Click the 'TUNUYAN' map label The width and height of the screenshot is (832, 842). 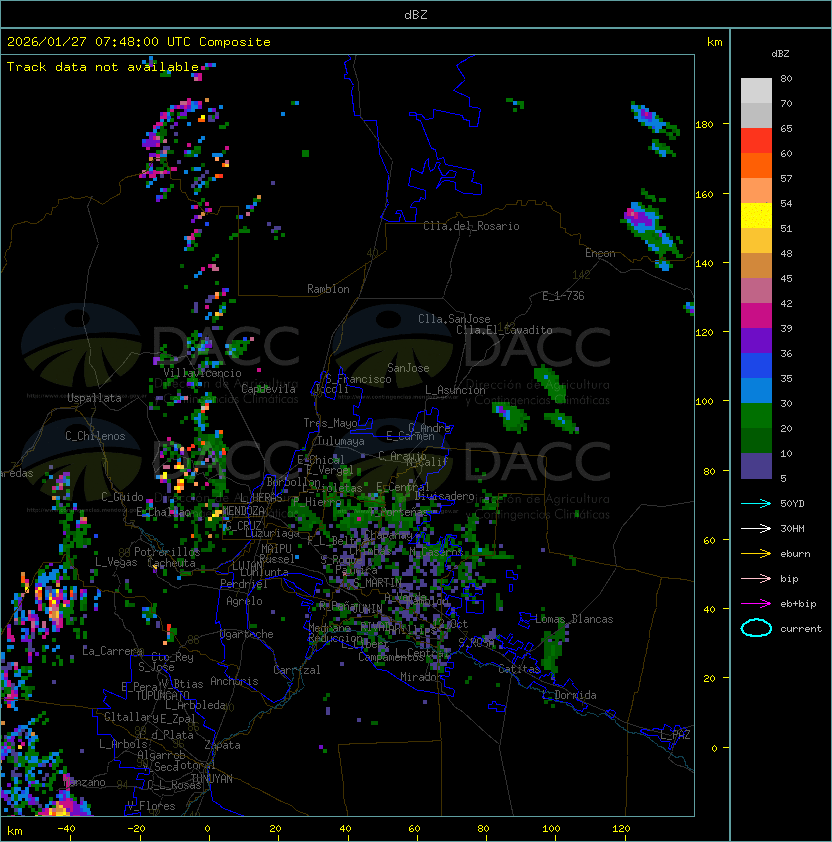tap(212, 779)
